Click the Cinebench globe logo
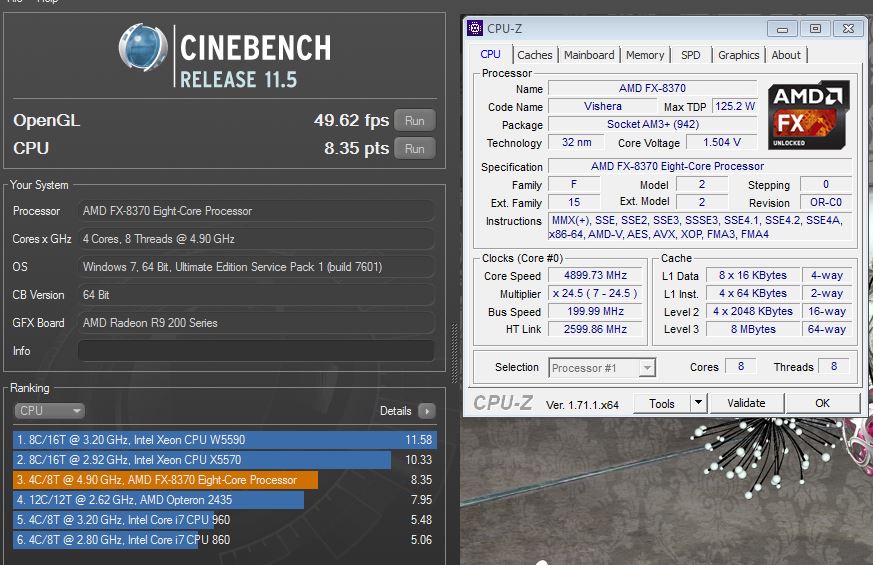This screenshot has height=565, width=873. click(x=143, y=47)
